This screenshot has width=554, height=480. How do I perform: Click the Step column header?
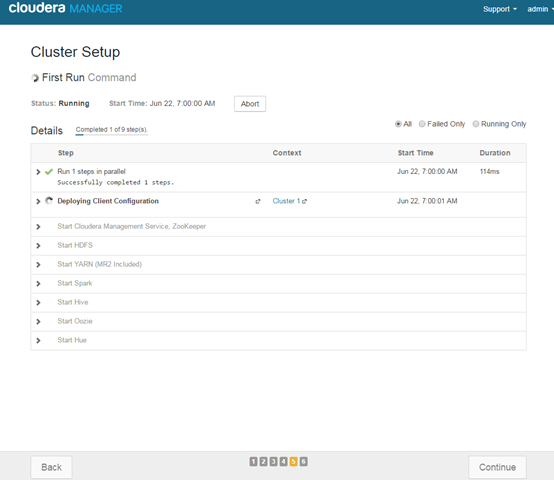pos(66,153)
